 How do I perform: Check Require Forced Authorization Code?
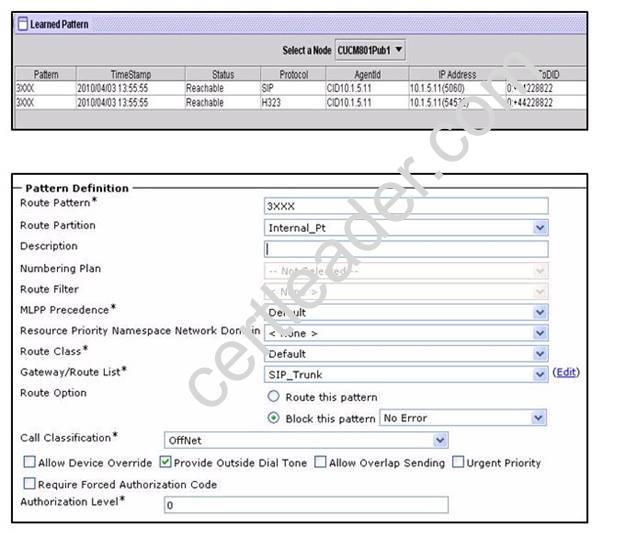coord(30,484)
